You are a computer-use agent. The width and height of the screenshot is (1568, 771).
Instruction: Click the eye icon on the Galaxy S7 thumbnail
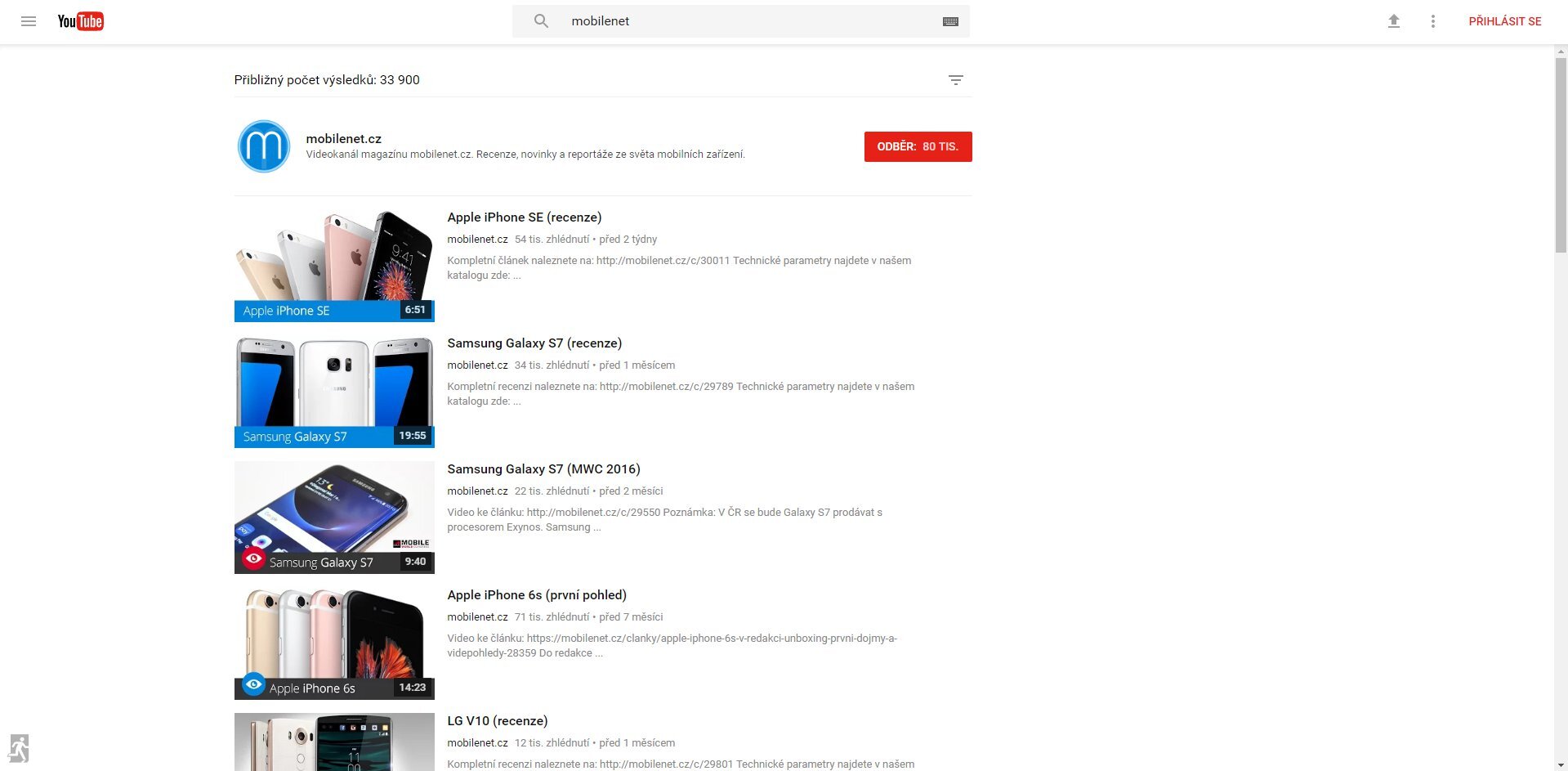coord(252,559)
